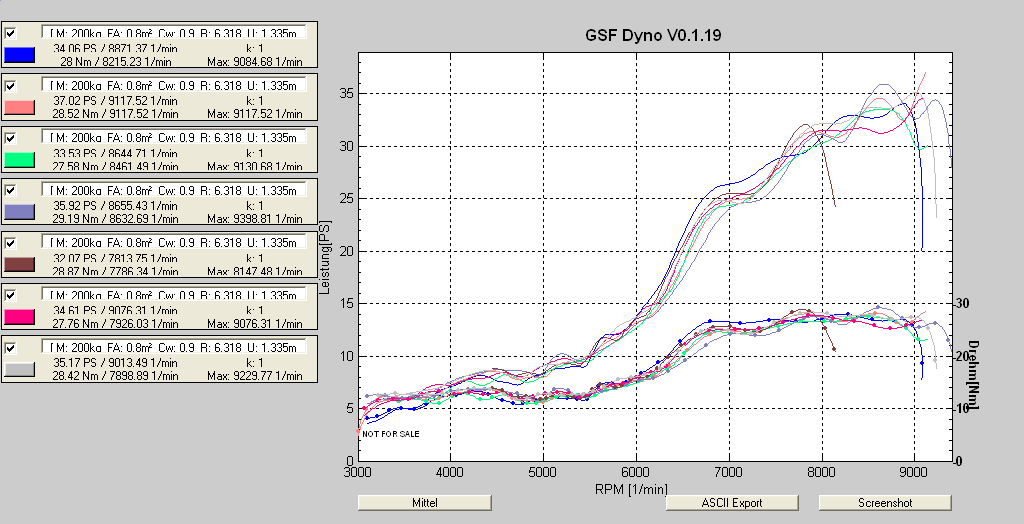1024x524 pixels.
Task: Hide the green 33.53 PS curve via checkbox
Action: 11,137
